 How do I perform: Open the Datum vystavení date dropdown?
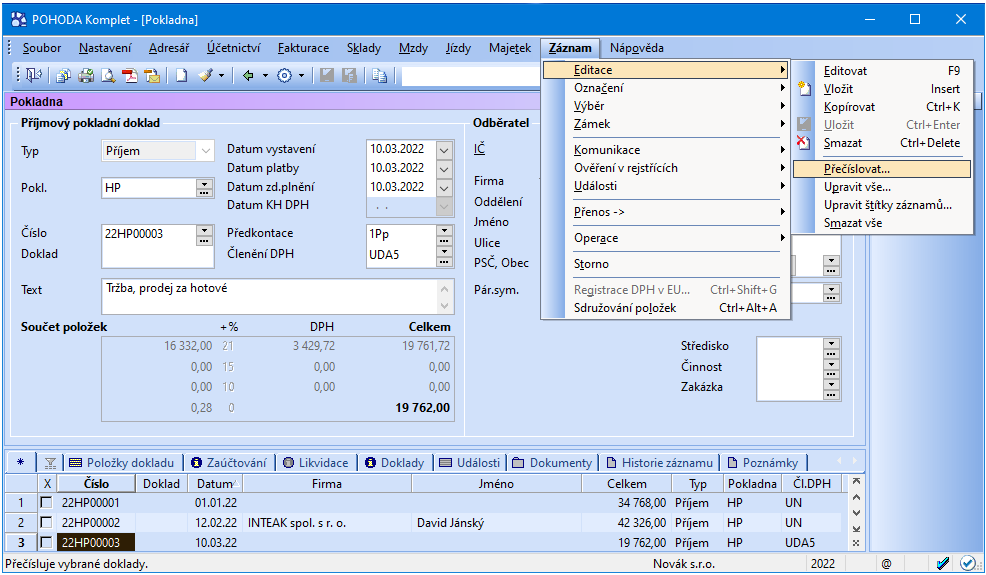[444, 150]
